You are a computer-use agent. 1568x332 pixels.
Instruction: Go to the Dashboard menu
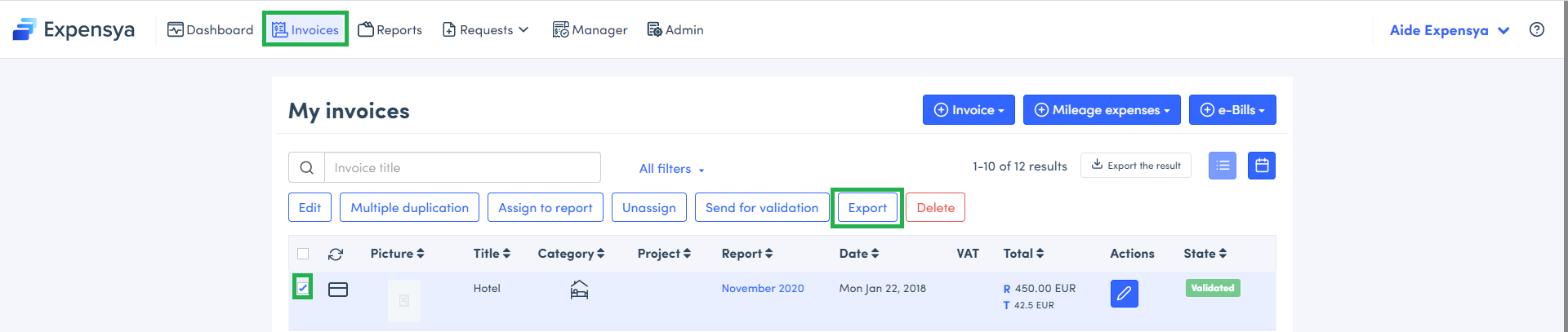pos(211,30)
